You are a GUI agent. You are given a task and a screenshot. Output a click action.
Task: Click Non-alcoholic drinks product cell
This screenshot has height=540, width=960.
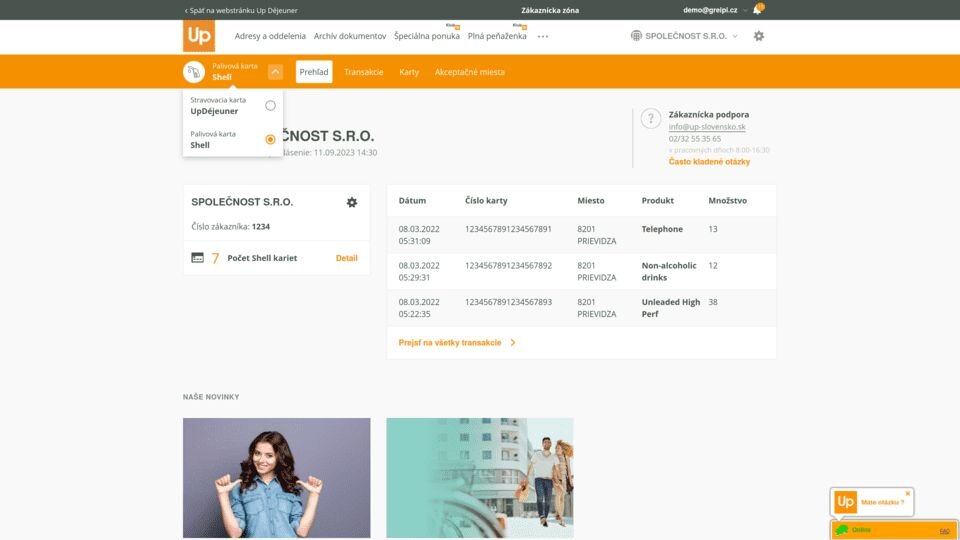click(x=669, y=271)
